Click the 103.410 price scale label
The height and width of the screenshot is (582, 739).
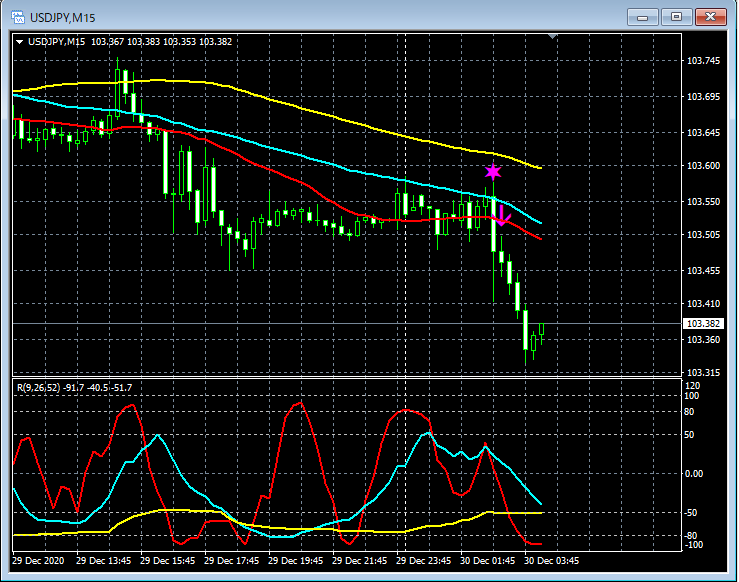[703, 303]
